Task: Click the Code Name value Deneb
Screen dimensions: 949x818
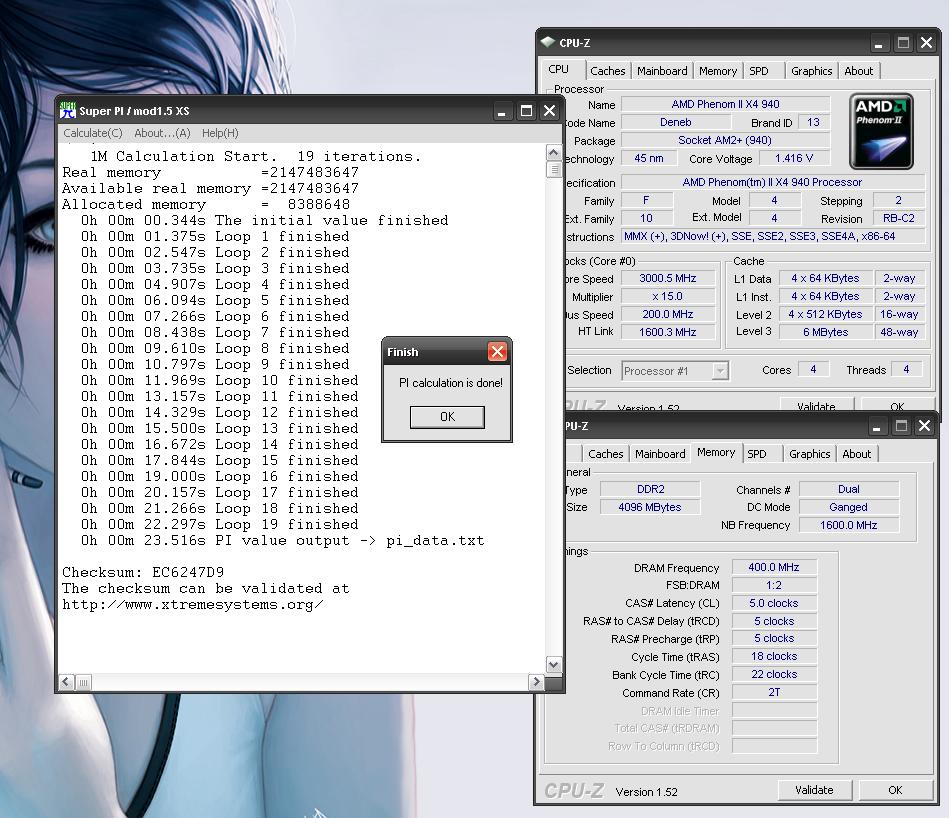Action: [675, 122]
